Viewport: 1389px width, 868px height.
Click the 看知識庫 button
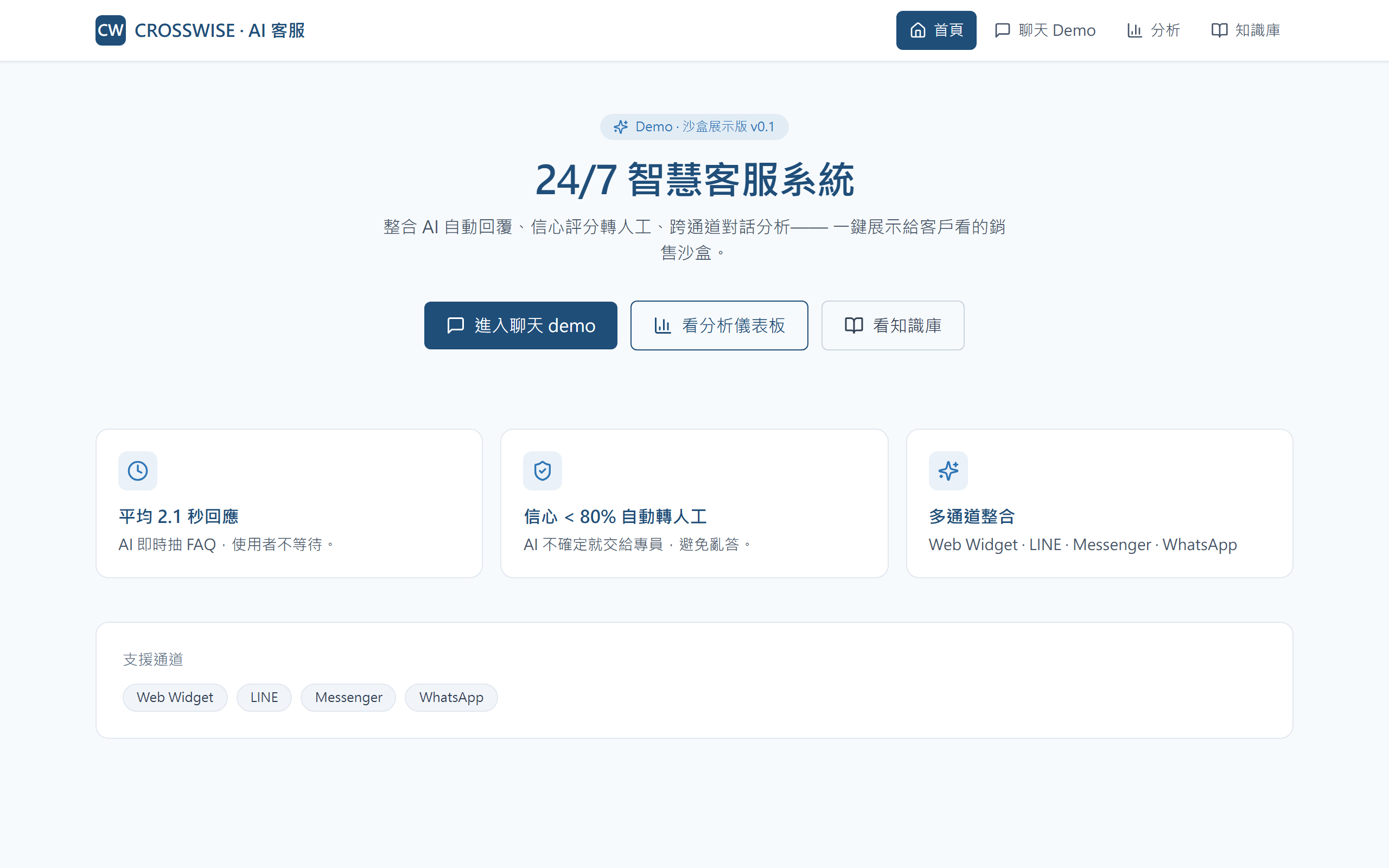point(893,325)
